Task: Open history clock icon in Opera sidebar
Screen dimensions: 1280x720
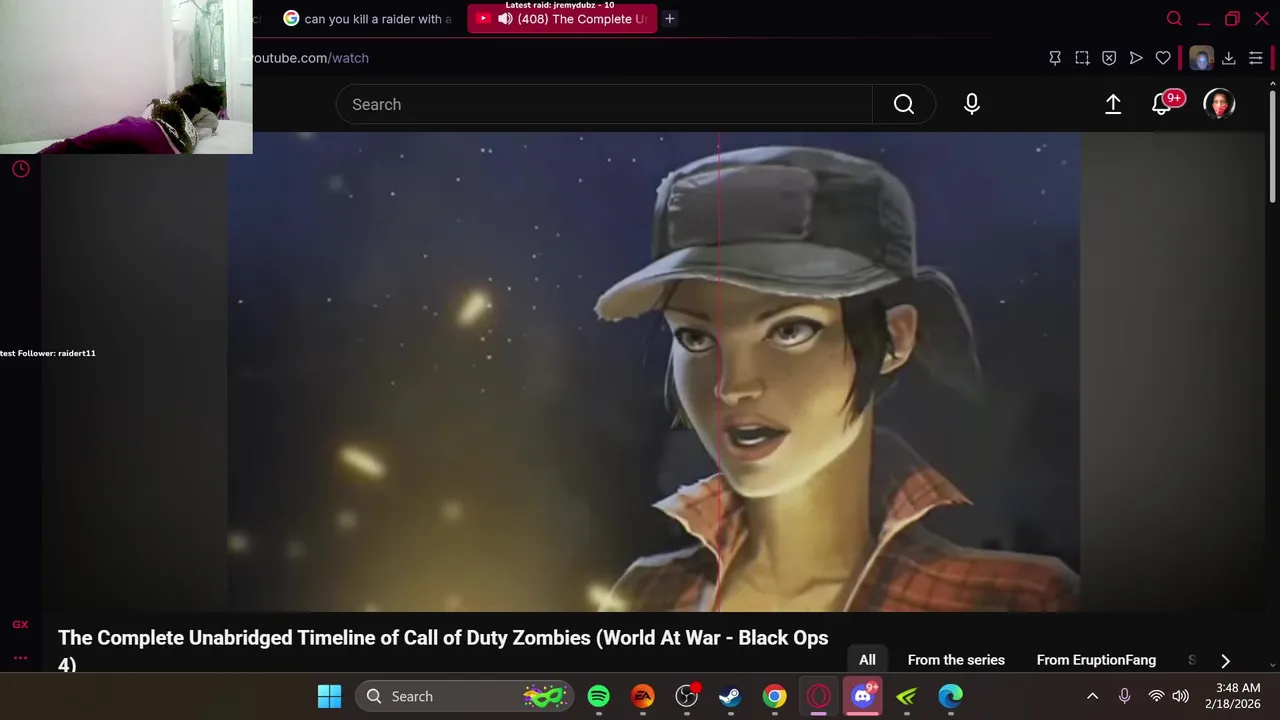Action: coord(20,169)
